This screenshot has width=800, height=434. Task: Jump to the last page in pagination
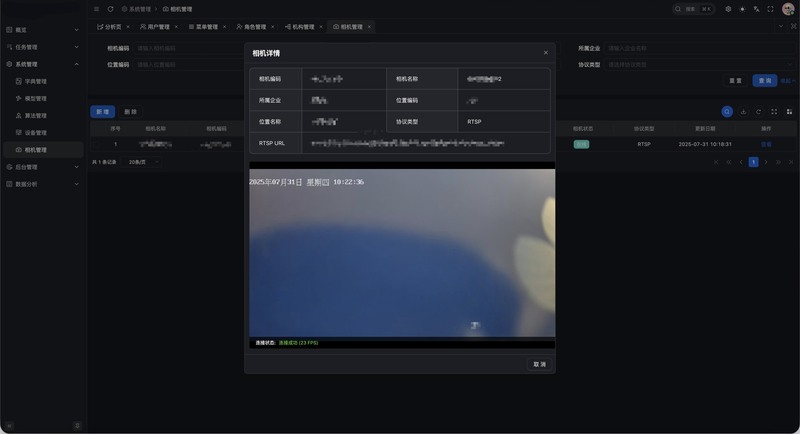pos(791,162)
